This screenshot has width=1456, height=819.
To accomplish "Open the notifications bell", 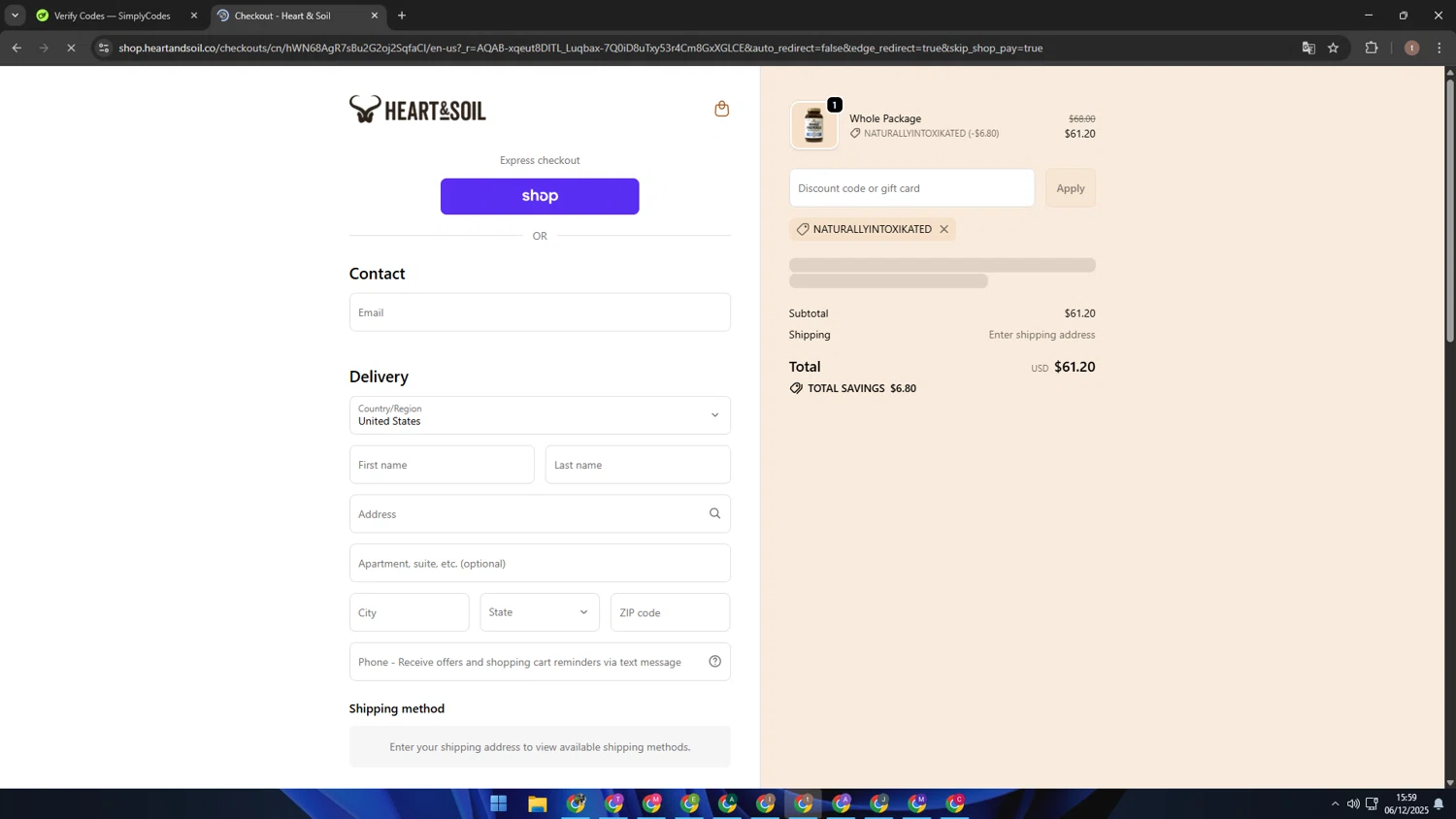I will [x=1439, y=803].
